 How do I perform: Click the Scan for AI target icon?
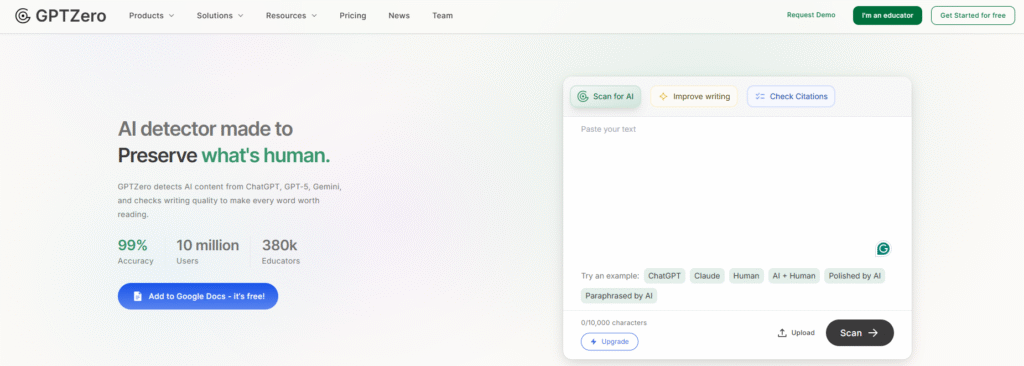point(583,97)
